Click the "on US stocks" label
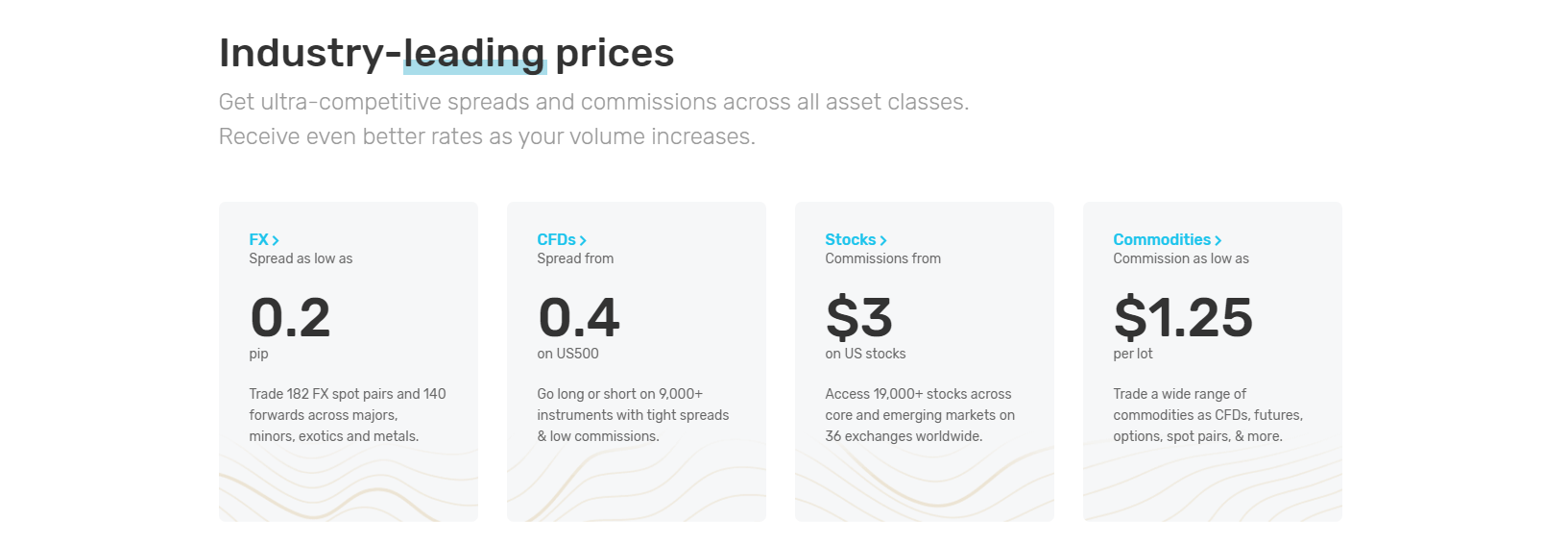 (865, 354)
